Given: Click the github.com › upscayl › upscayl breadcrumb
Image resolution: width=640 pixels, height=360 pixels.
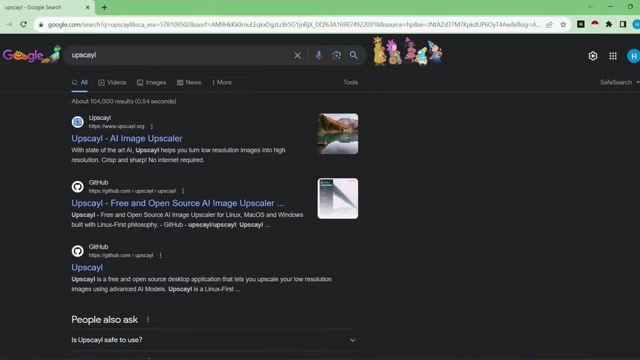Looking at the screenshot, I should [x=133, y=191].
